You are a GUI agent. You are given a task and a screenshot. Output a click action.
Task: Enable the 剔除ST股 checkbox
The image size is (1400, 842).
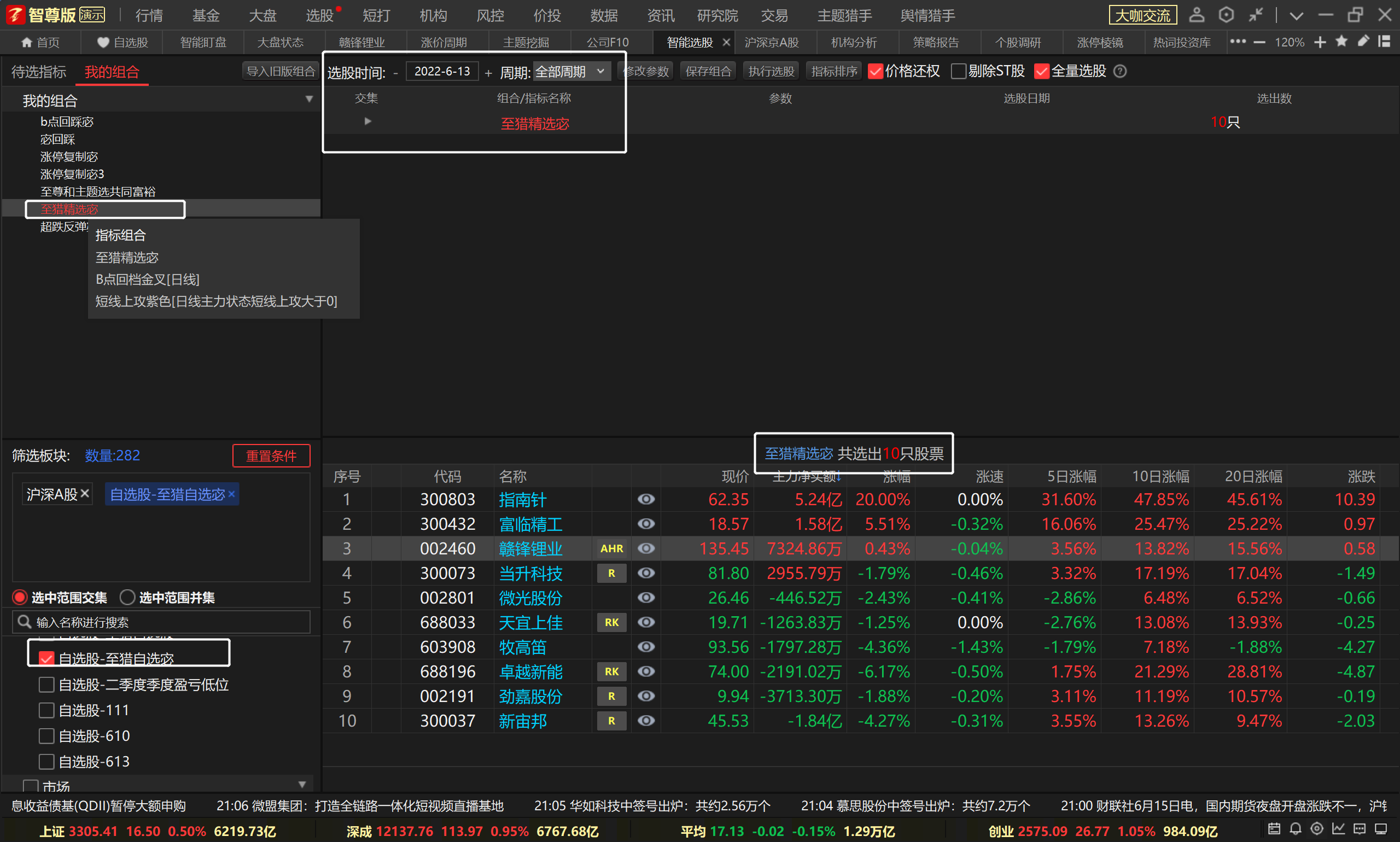tap(959, 72)
